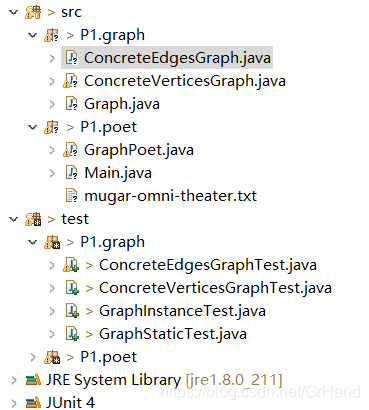
Task: Click the src source folder icon
Action: pos(33,12)
